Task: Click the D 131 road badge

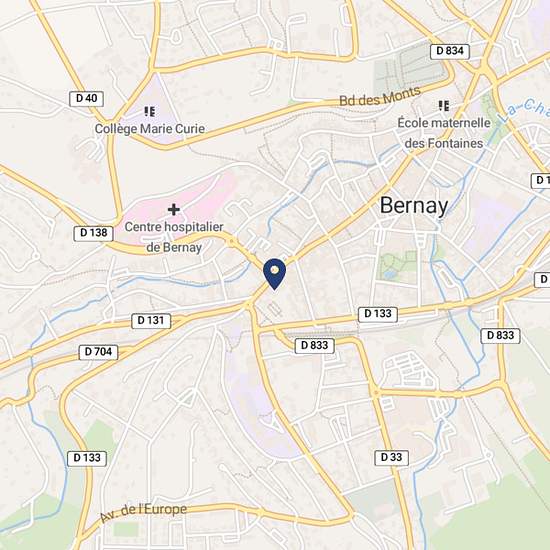Action: pos(151,321)
